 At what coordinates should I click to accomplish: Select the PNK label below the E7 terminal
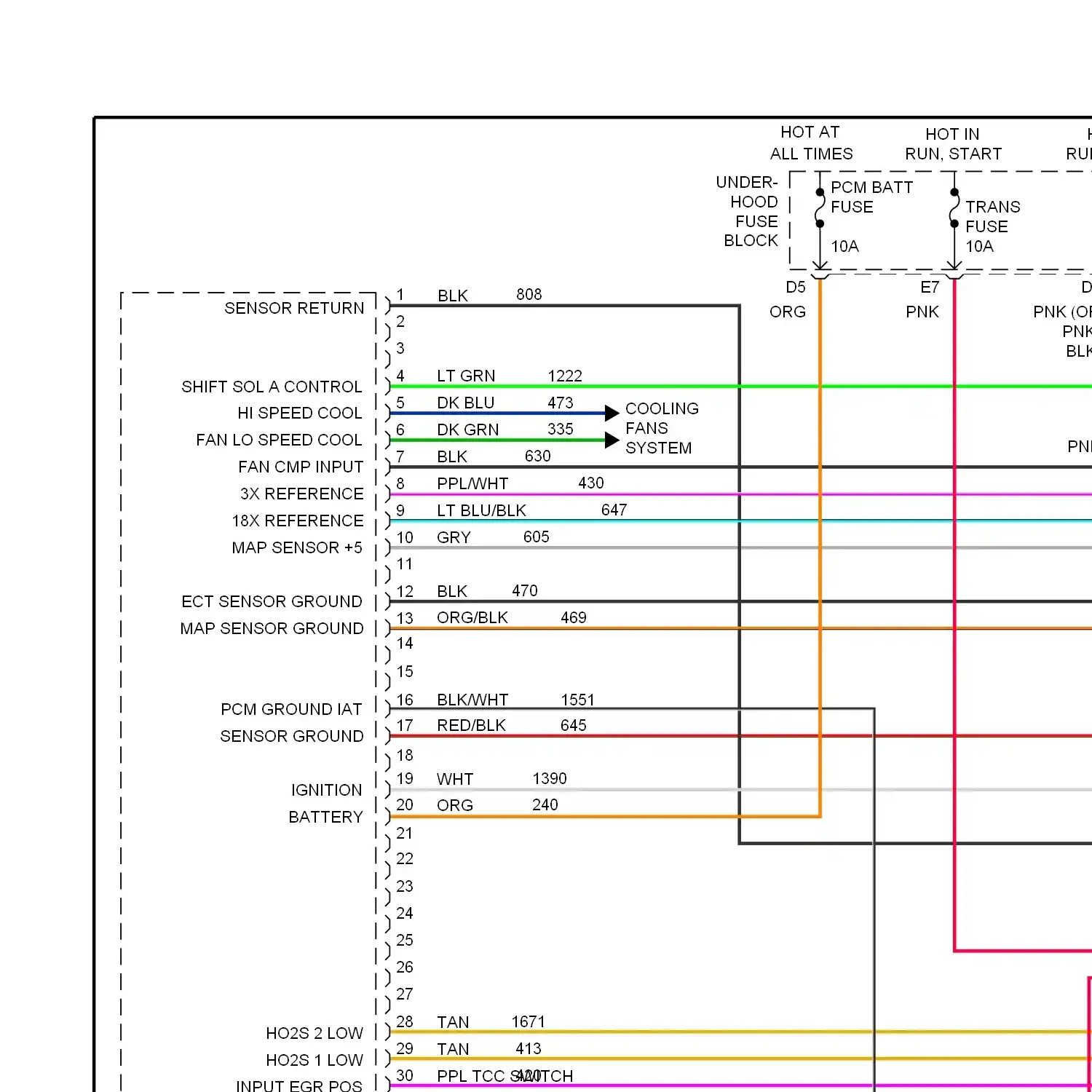[922, 312]
